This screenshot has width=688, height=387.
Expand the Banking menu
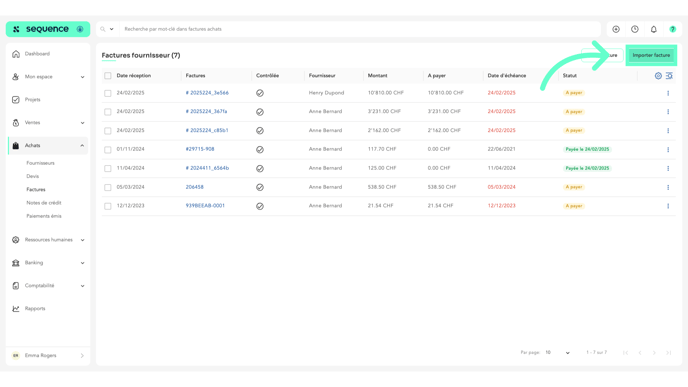48,263
